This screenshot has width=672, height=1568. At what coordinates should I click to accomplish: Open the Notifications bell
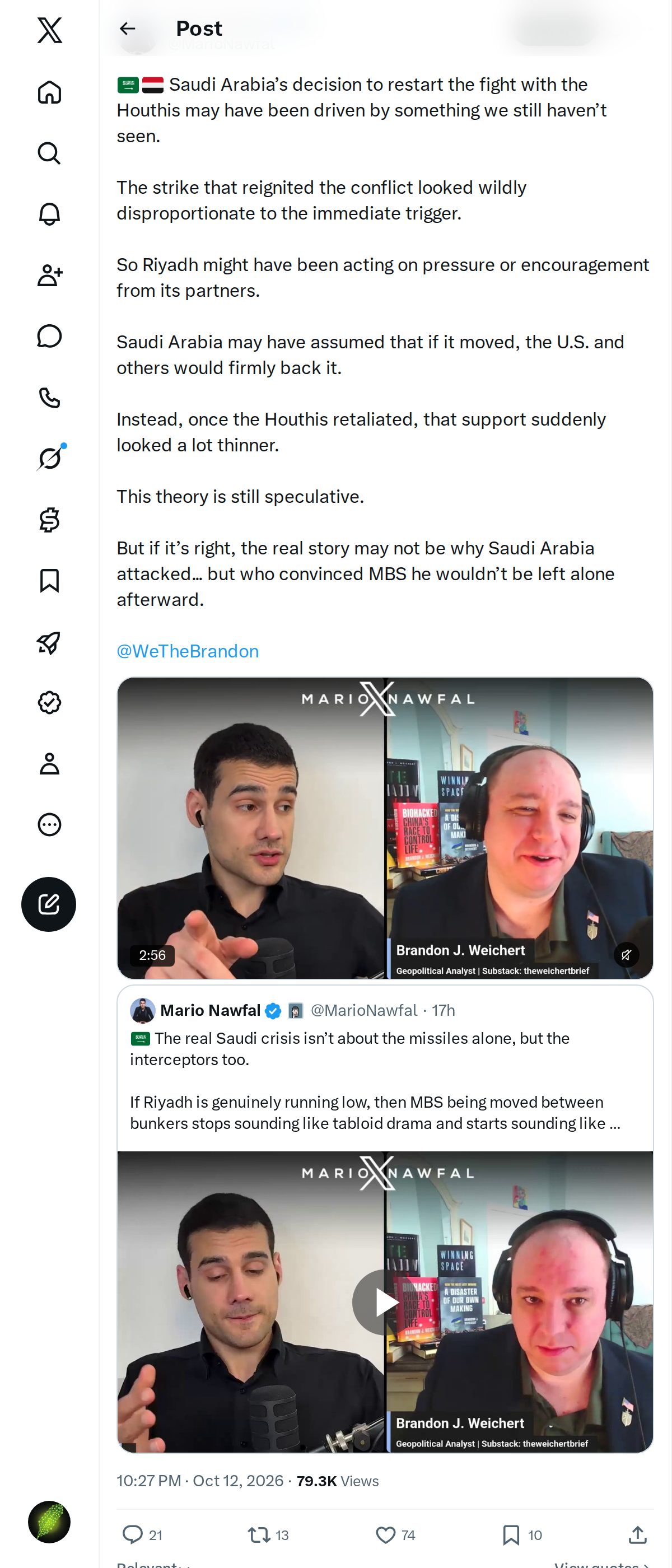pyautogui.click(x=49, y=214)
